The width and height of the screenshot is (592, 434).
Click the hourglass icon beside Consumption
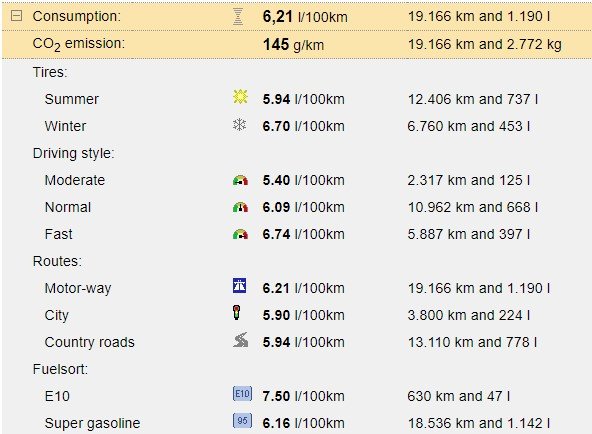tap(238, 17)
